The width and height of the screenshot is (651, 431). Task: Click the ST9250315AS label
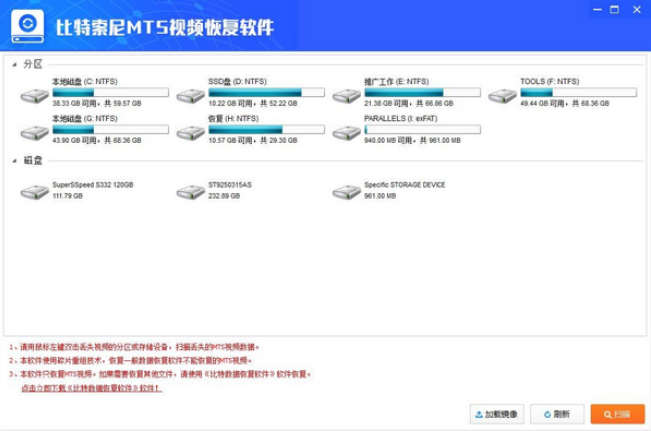tap(230, 185)
